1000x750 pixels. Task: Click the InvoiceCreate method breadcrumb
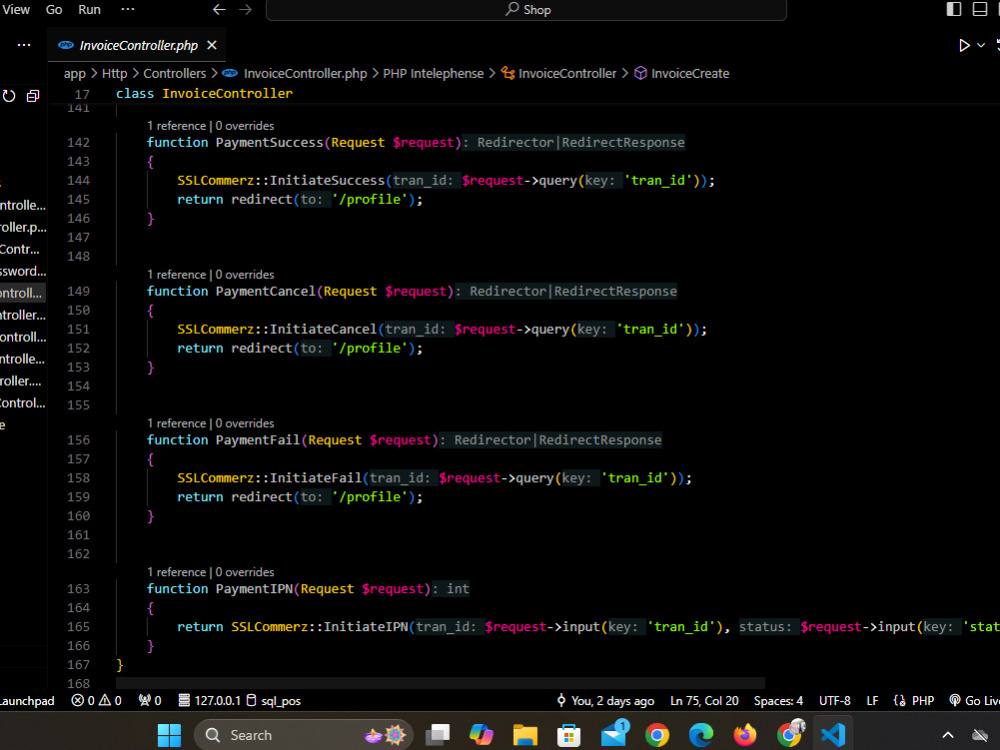tap(689, 73)
